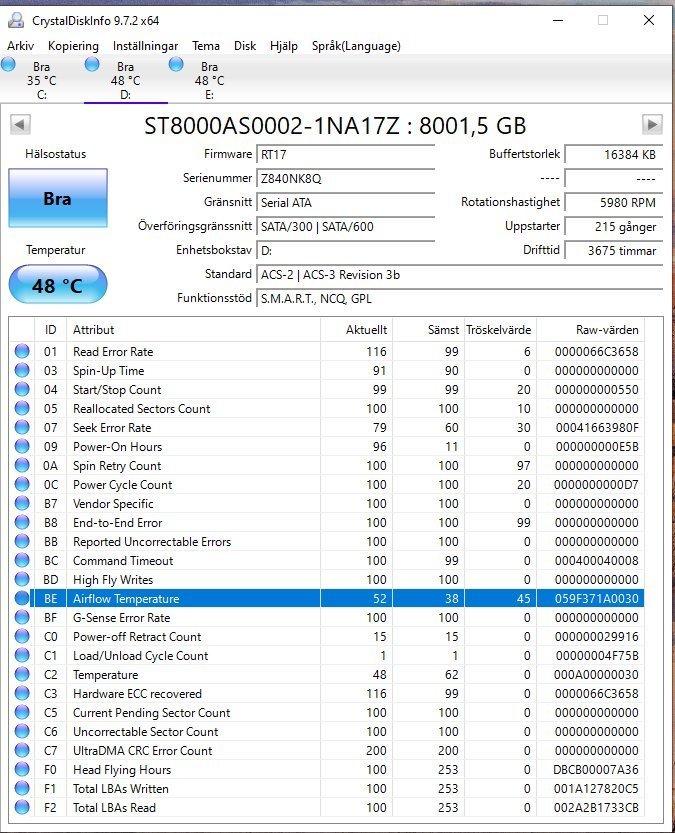Click status orb for Current Pending Sector Count
The height and width of the screenshot is (833, 675).
(x=22, y=712)
